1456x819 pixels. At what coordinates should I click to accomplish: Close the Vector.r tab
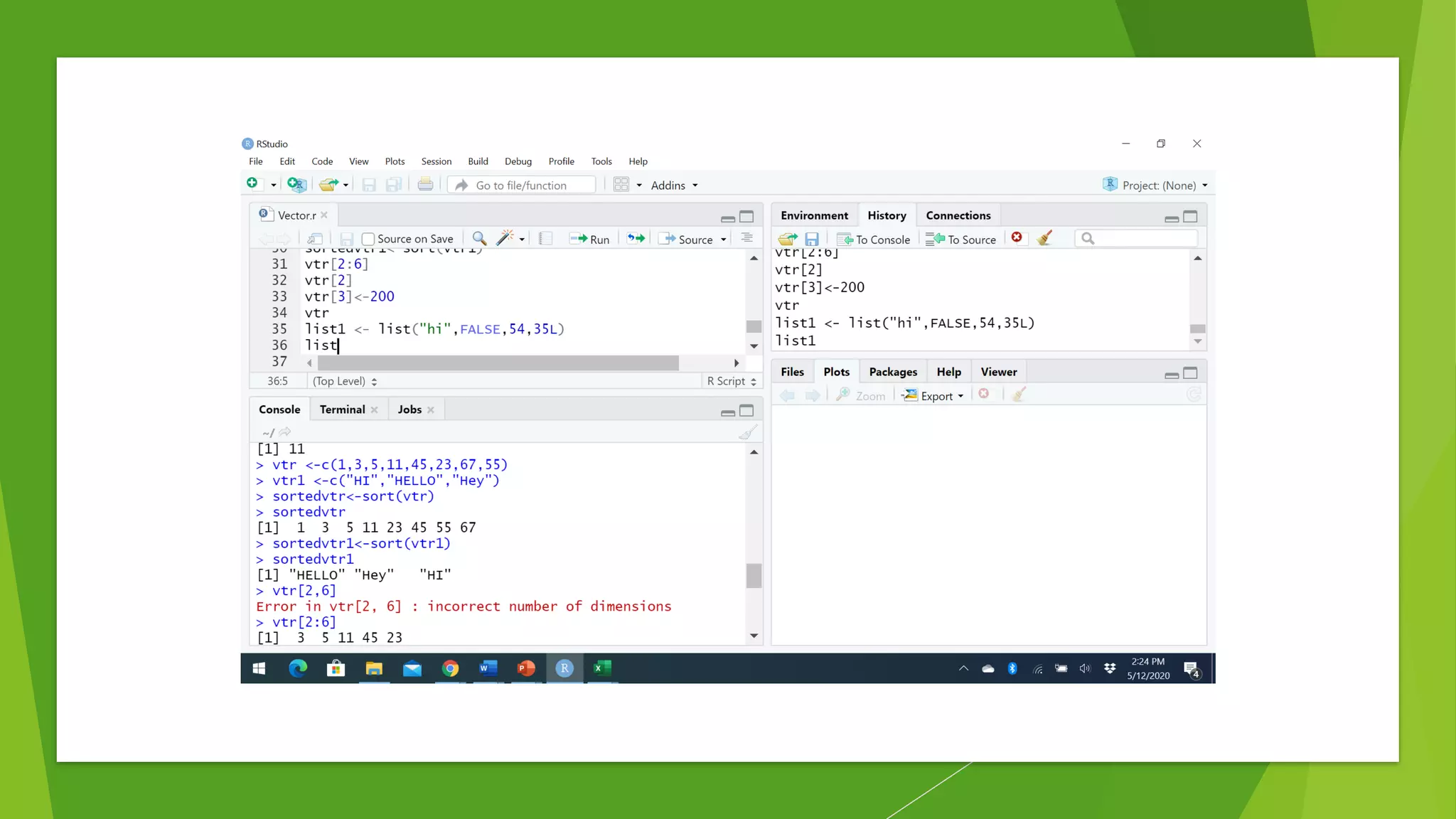coord(324,215)
